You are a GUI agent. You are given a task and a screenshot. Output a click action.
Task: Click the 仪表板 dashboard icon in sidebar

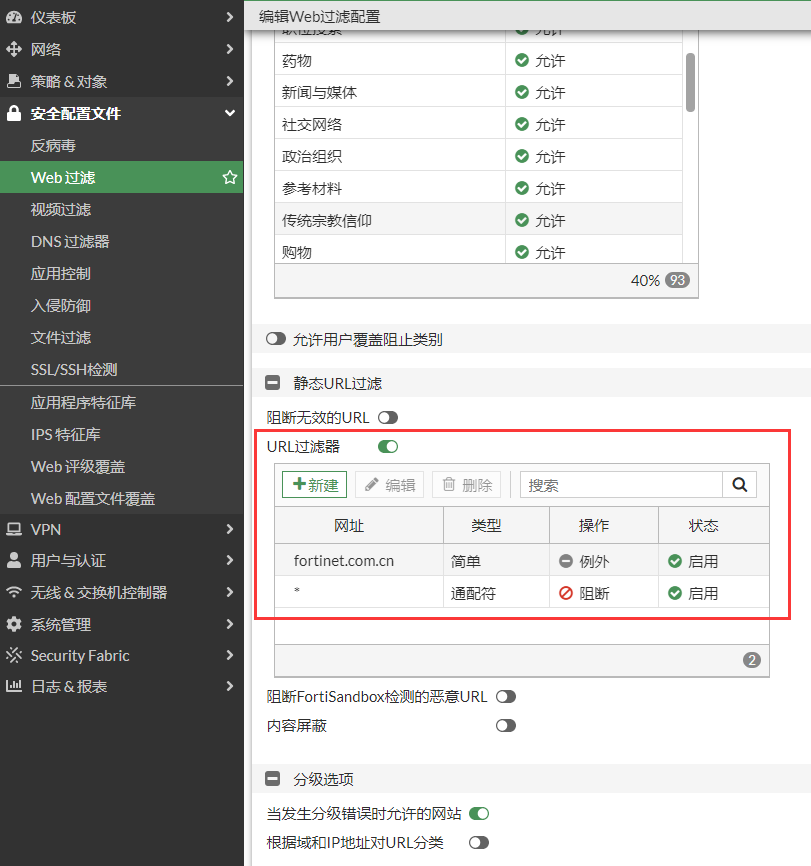pos(14,18)
